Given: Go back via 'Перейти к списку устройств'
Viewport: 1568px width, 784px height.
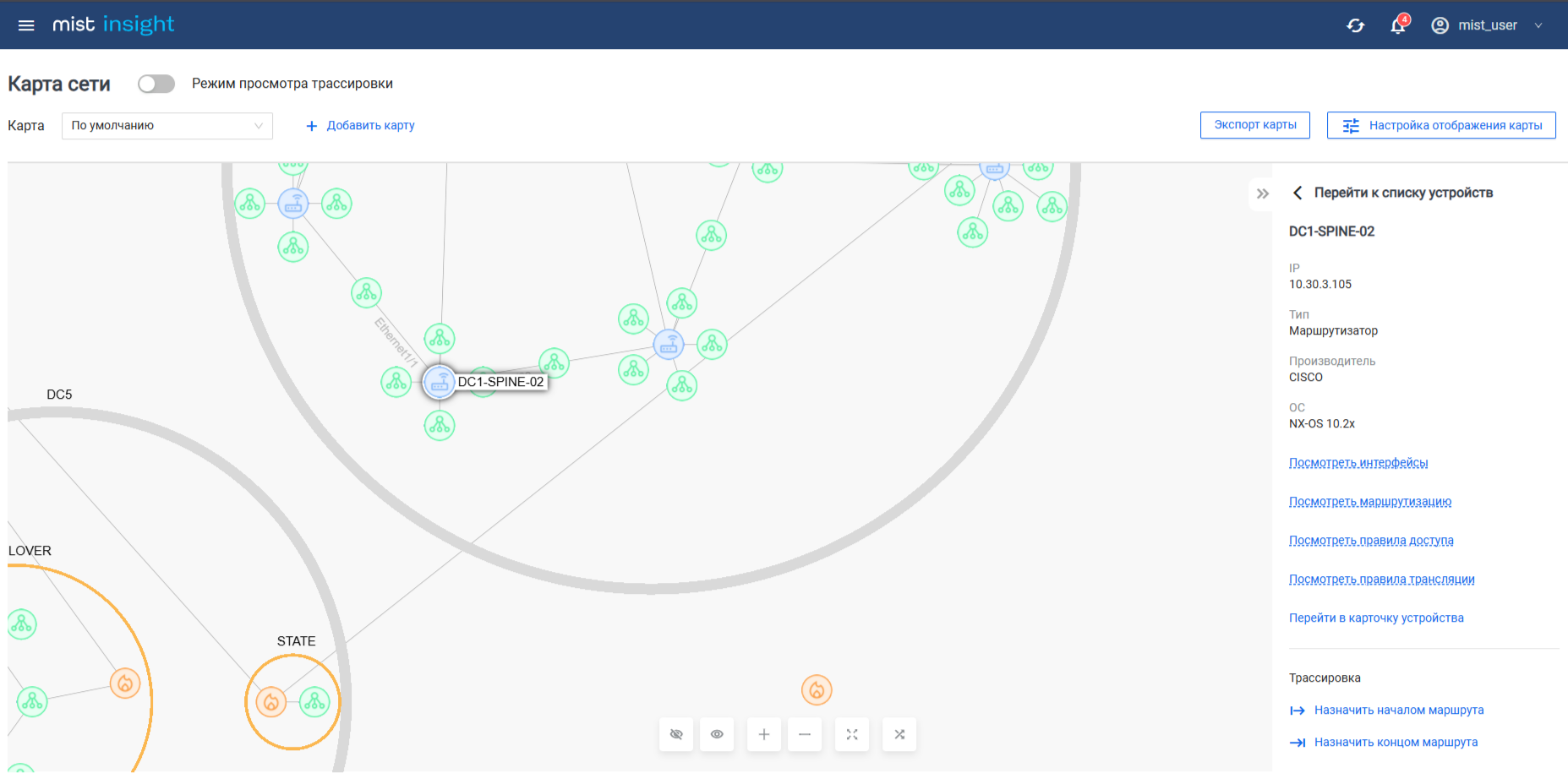Looking at the screenshot, I should tap(1393, 193).
